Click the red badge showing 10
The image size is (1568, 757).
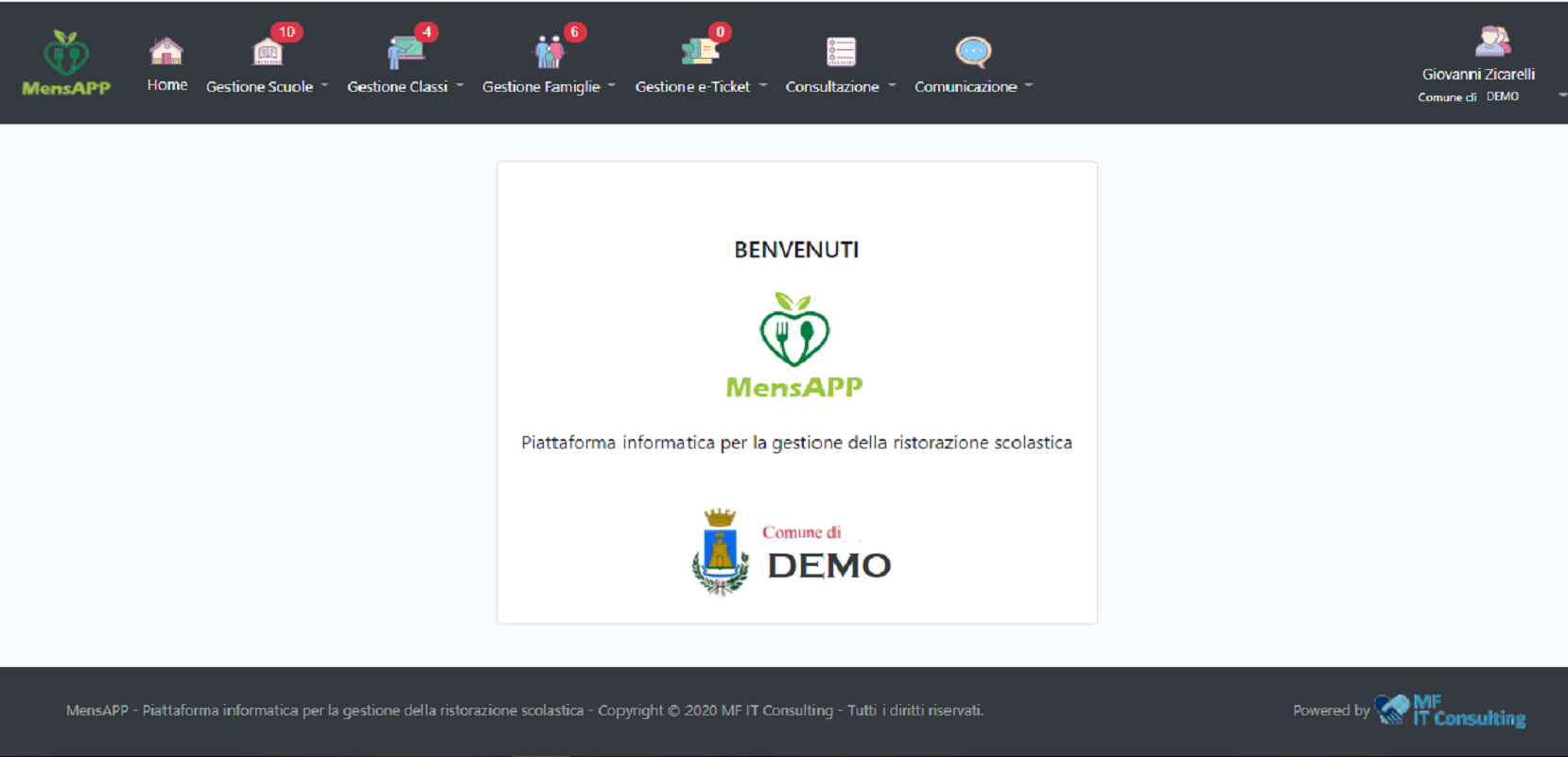coord(287,32)
